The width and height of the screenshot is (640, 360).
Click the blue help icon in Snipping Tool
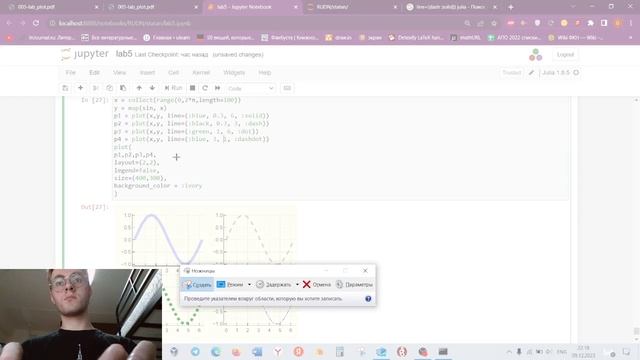pos(368,299)
